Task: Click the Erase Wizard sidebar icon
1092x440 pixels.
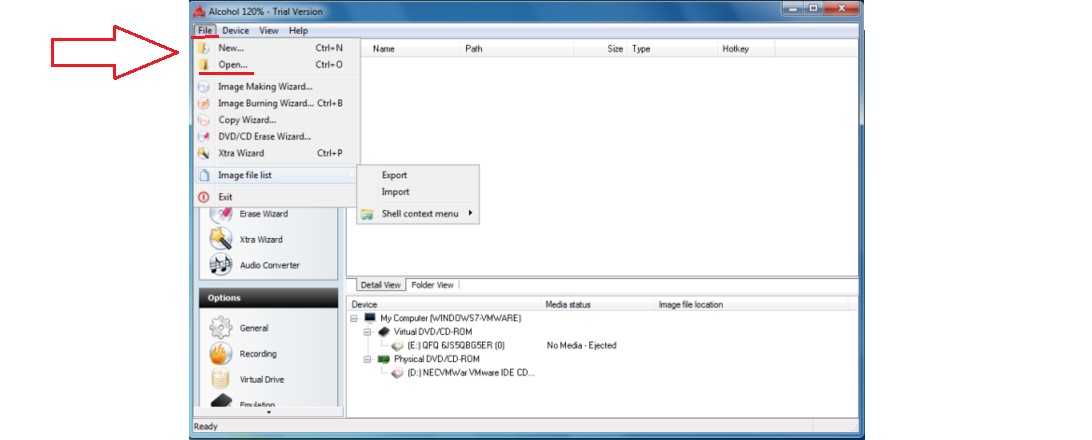Action: coord(221,214)
